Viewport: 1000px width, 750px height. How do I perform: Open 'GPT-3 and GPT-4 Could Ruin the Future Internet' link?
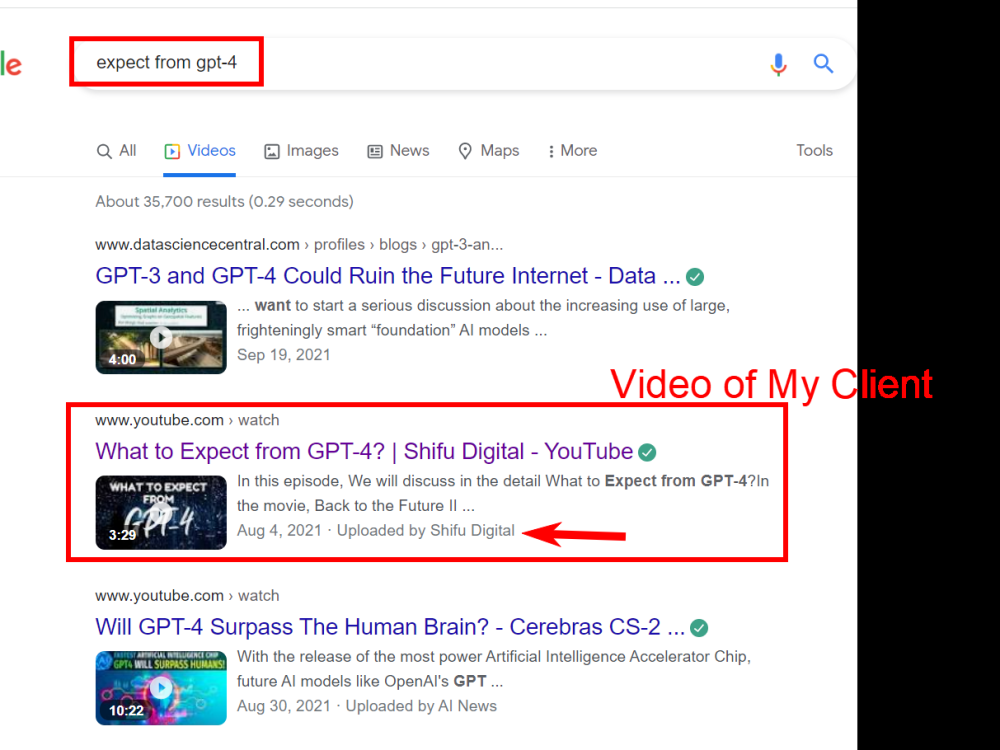(x=388, y=276)
